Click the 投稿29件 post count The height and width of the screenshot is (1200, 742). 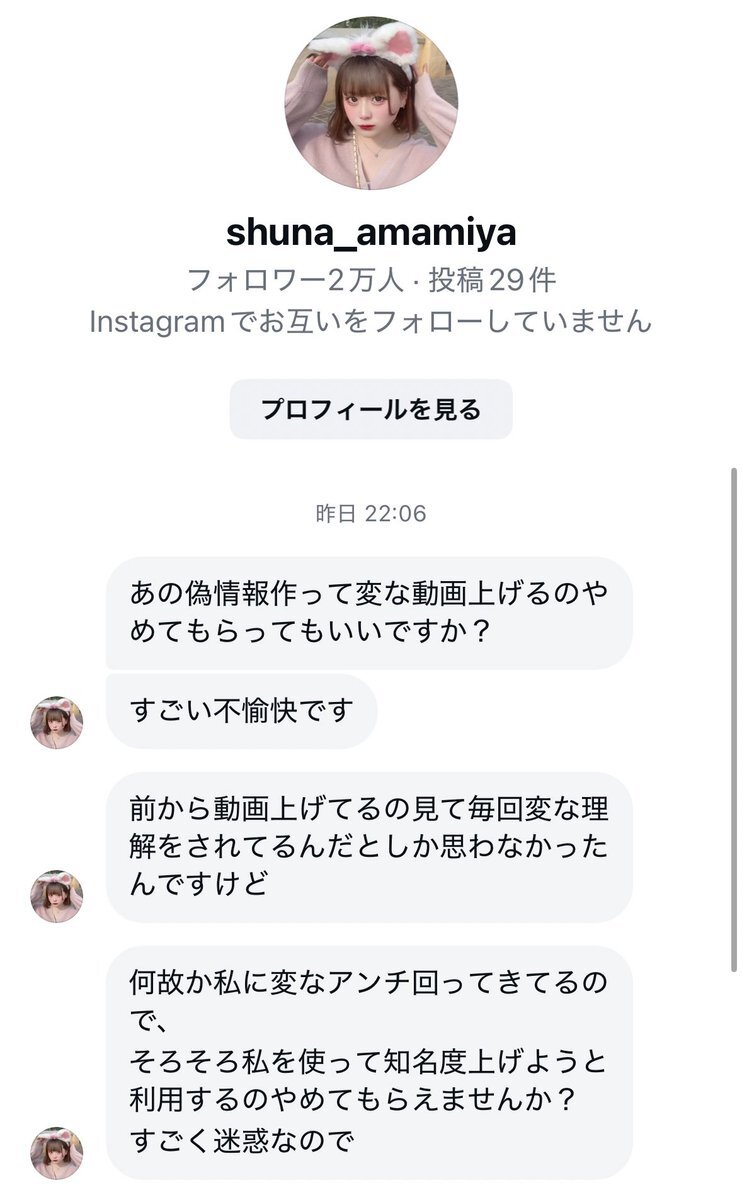pyautogui.click(x=492, y=280)
